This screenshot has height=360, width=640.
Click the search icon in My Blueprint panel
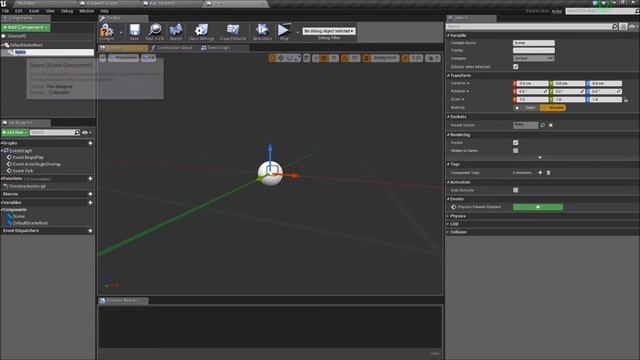tap(77, 132)
